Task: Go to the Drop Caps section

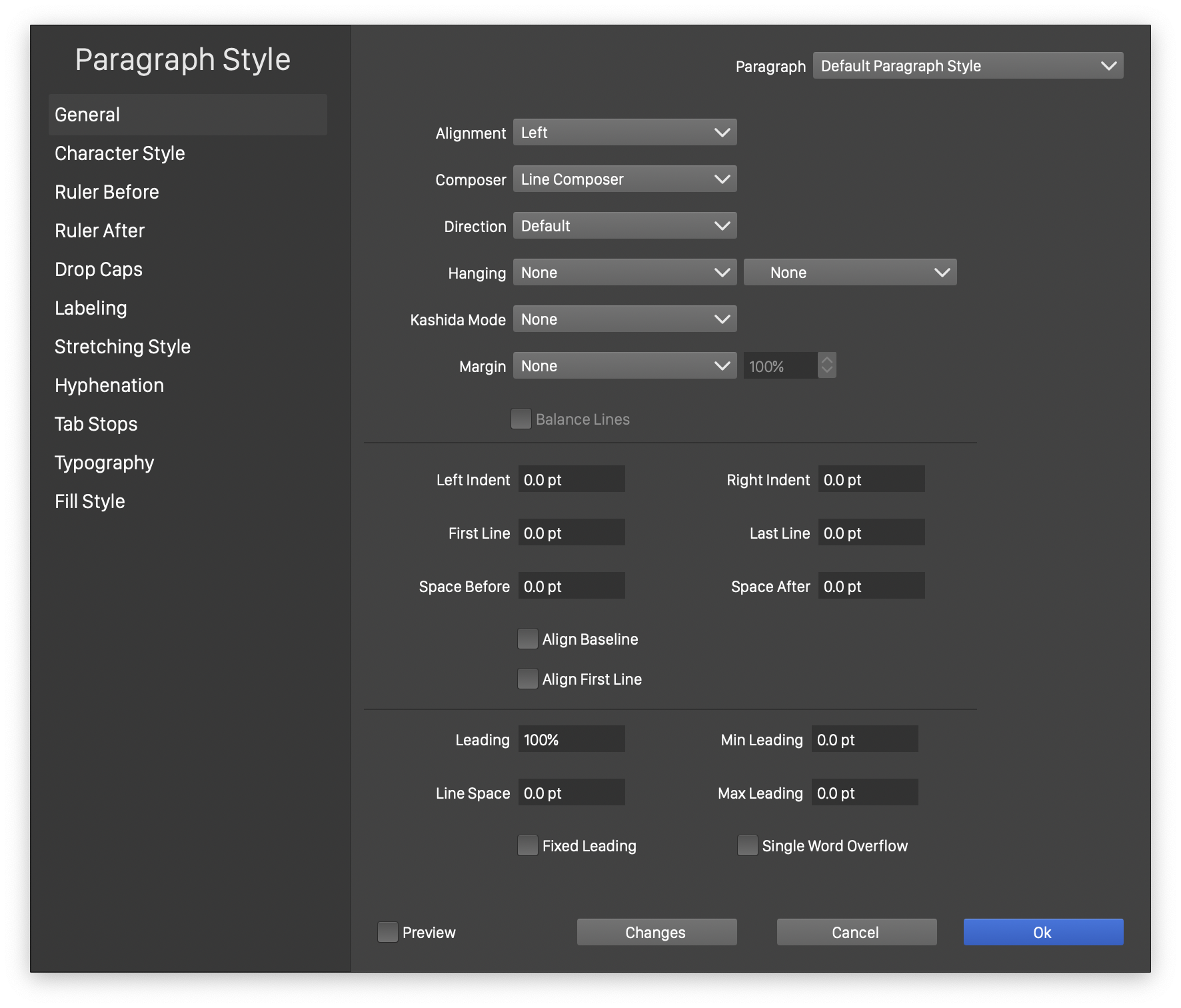Action: 99,269
